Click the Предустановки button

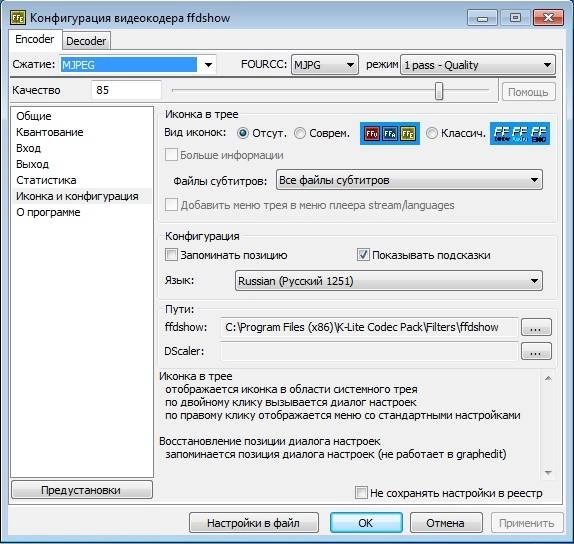tap(81, 490)
